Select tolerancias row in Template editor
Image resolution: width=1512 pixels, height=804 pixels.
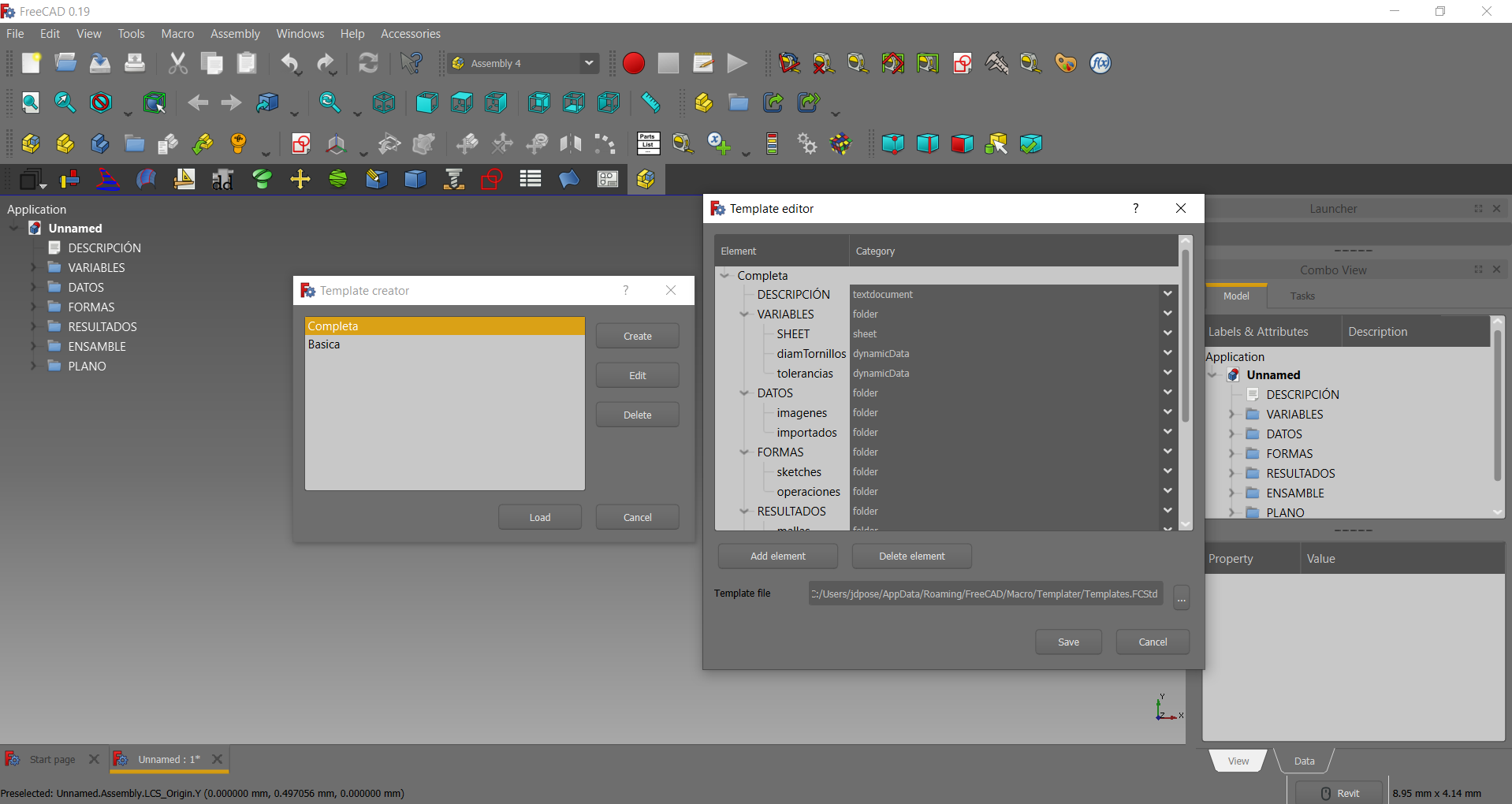804,374
